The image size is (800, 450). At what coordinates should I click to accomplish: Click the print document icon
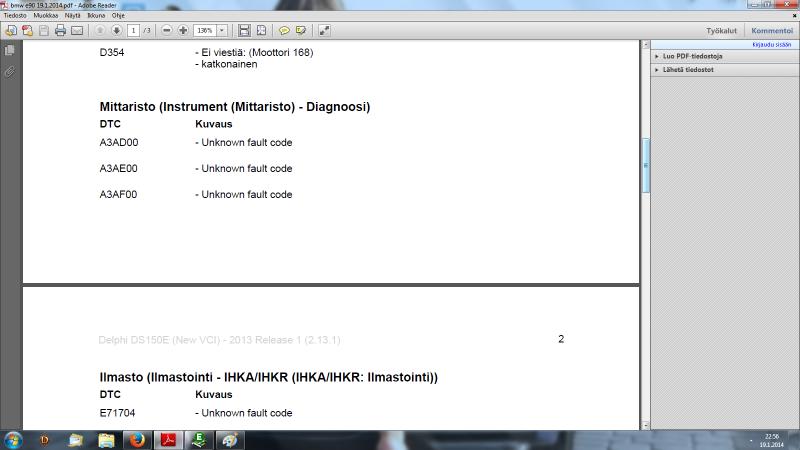click(x=60, y=31)
